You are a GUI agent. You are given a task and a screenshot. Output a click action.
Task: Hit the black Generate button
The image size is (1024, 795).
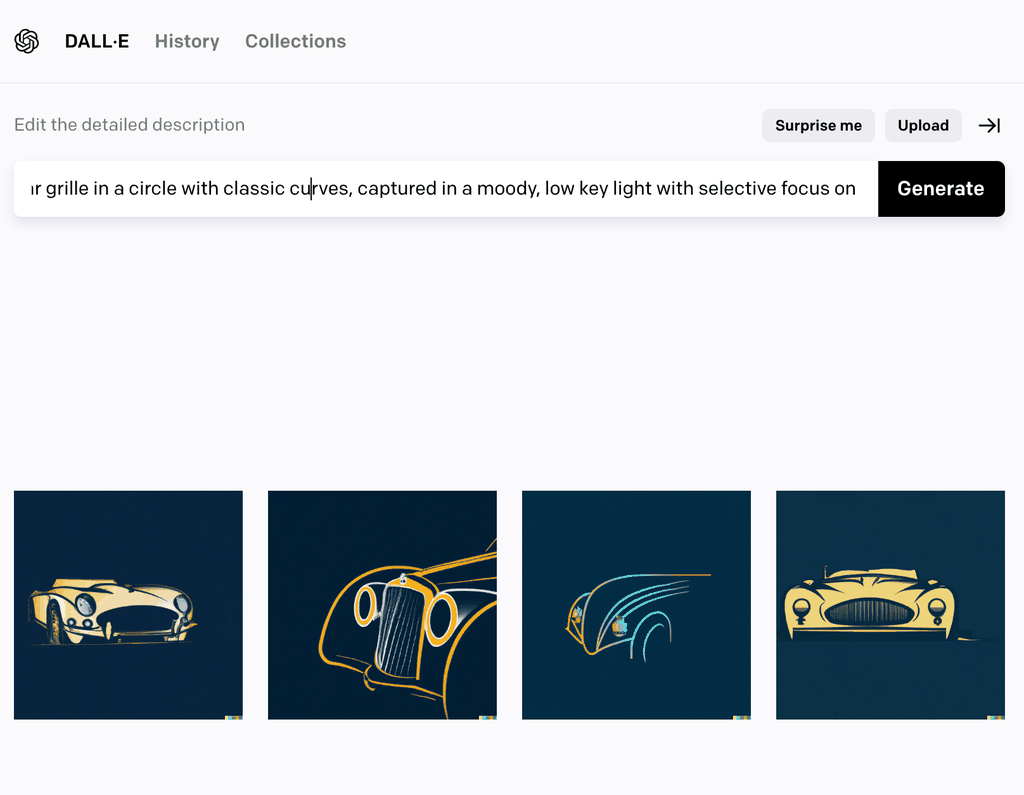point(940,189)
